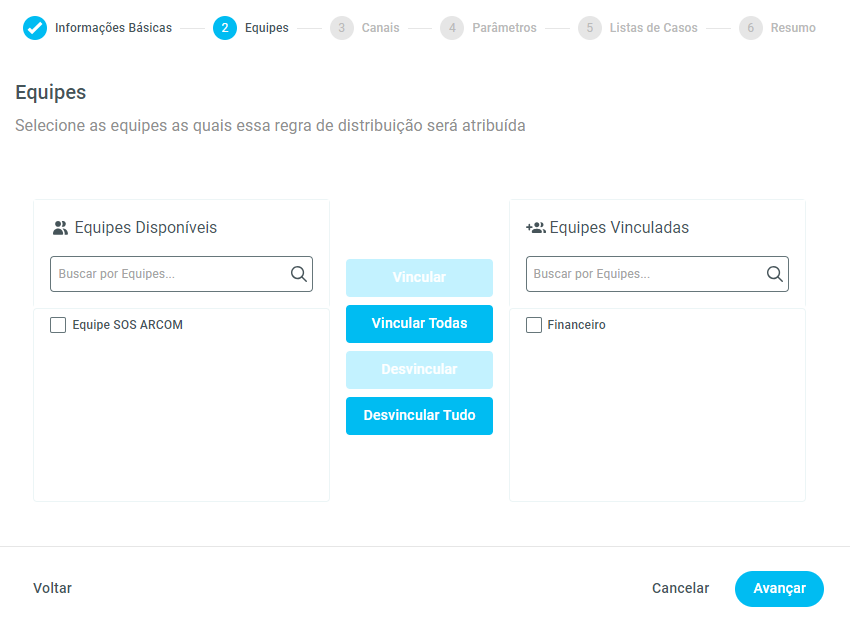Click search magnifier in Equipes Disponíveis
This screenshot has width=850, height=620.
click(299, 274)
